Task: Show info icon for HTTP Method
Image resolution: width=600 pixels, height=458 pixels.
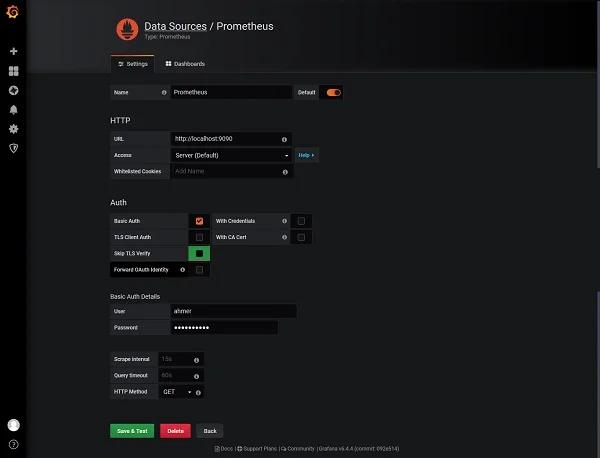Action: 198,393
